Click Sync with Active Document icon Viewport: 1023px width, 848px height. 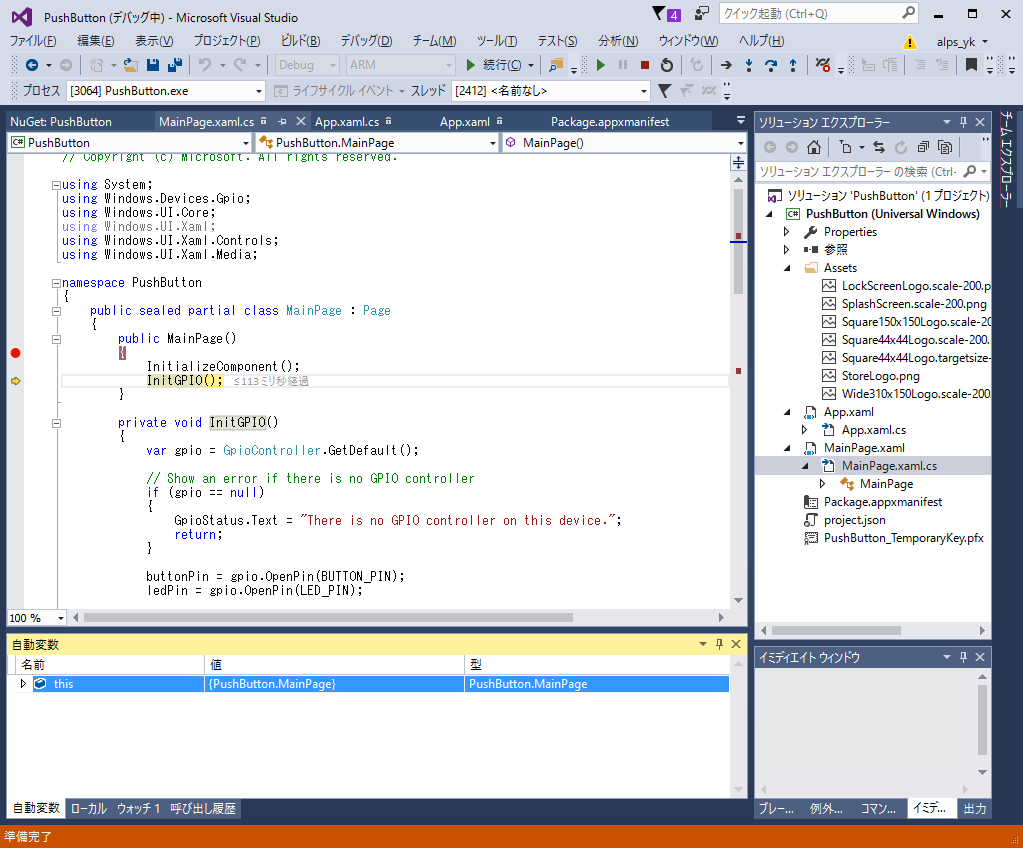click(x=879, y=147)
